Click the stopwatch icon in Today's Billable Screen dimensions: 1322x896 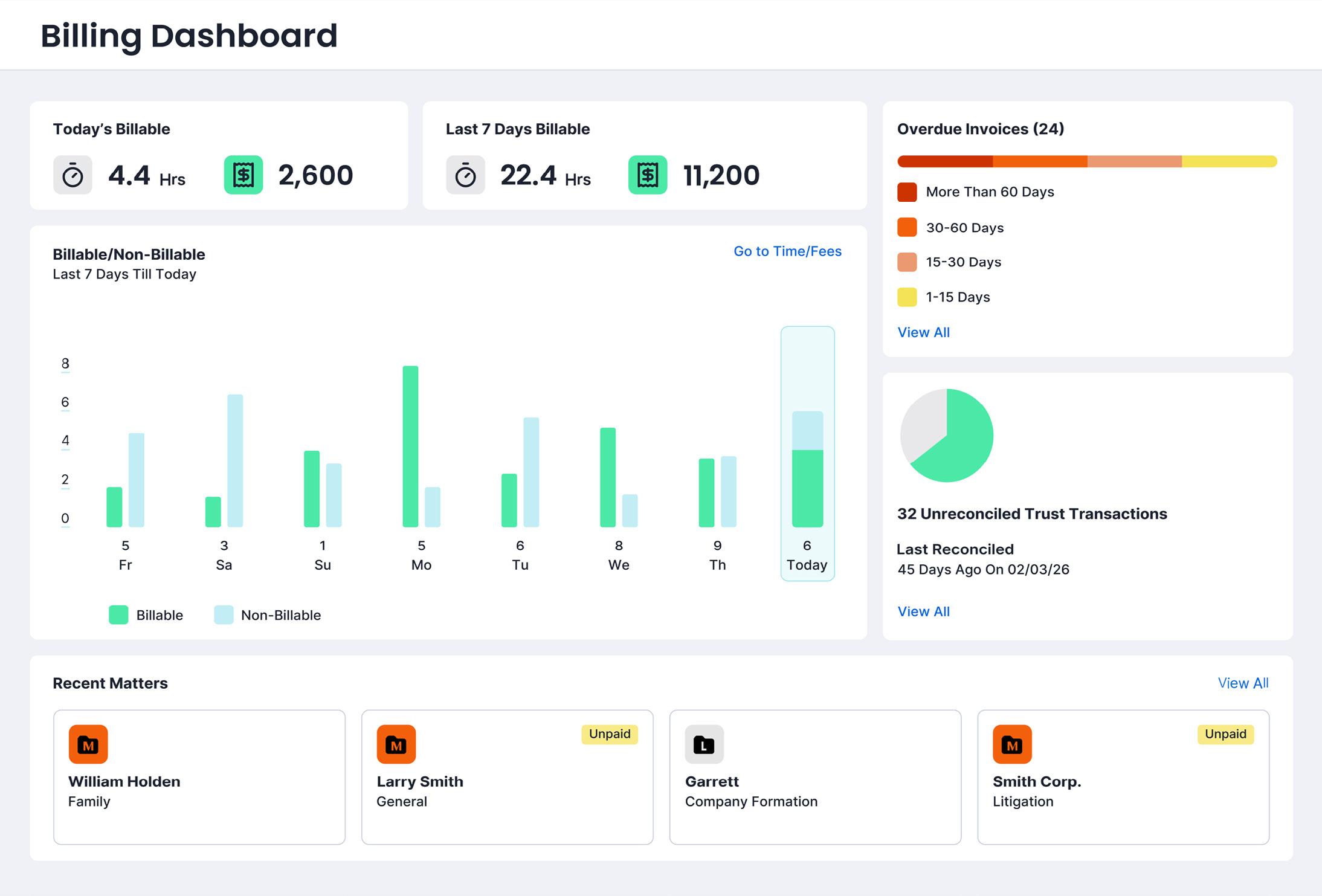click(73, 175)
